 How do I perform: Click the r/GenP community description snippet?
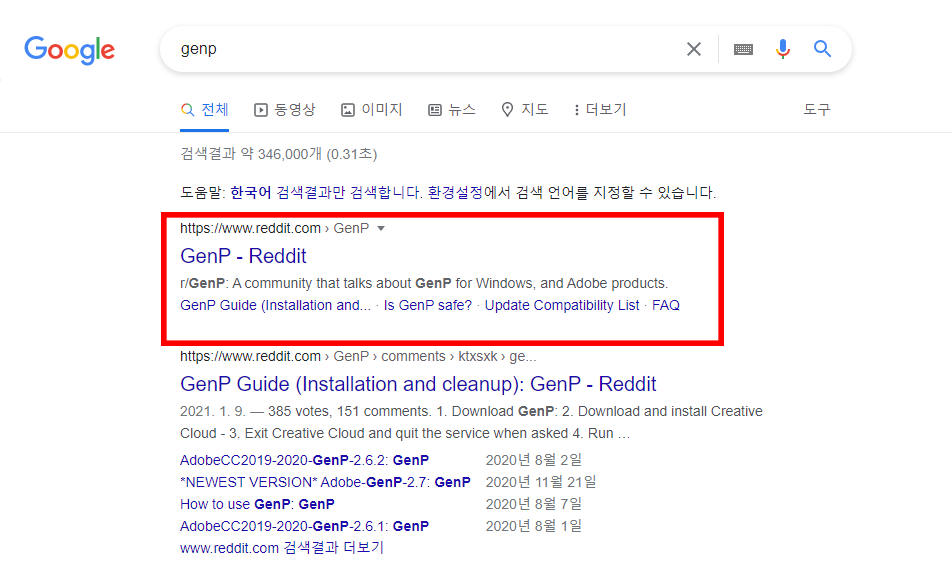click(424, 283)
